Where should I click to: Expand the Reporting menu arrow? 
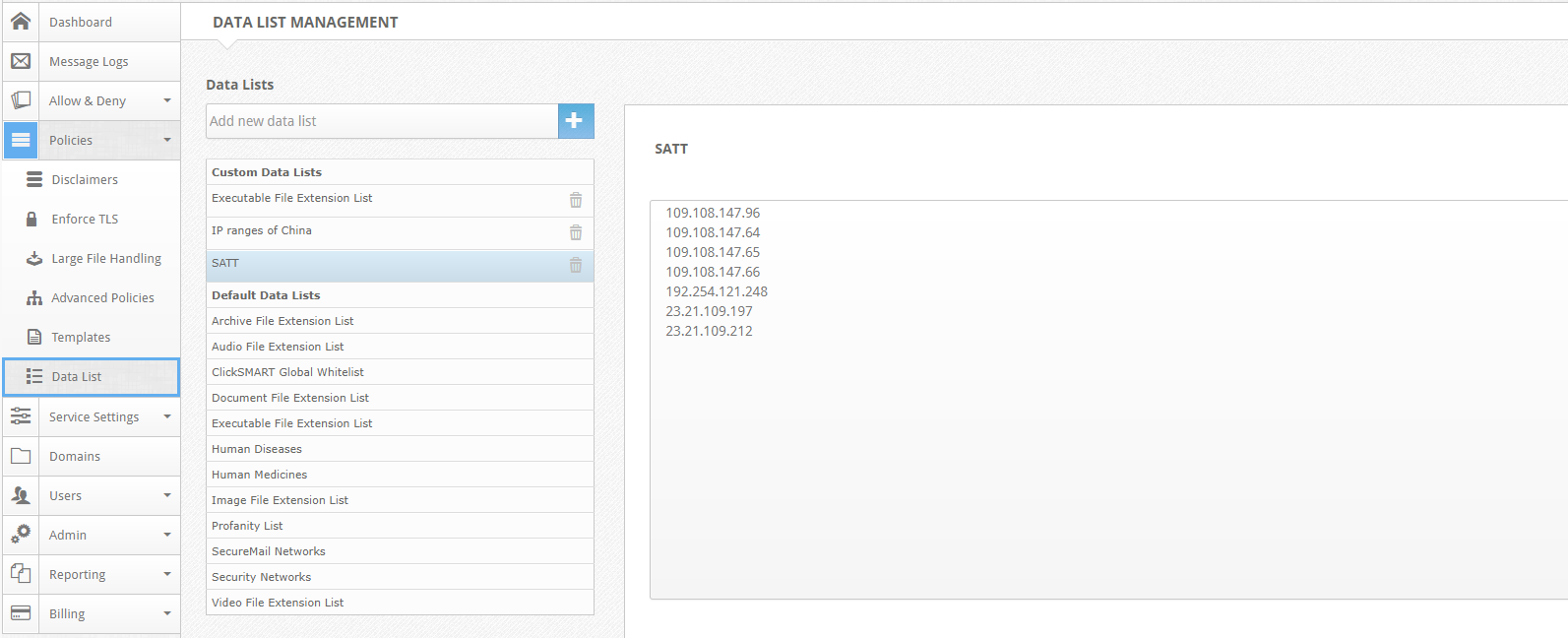tap(167, 574)
